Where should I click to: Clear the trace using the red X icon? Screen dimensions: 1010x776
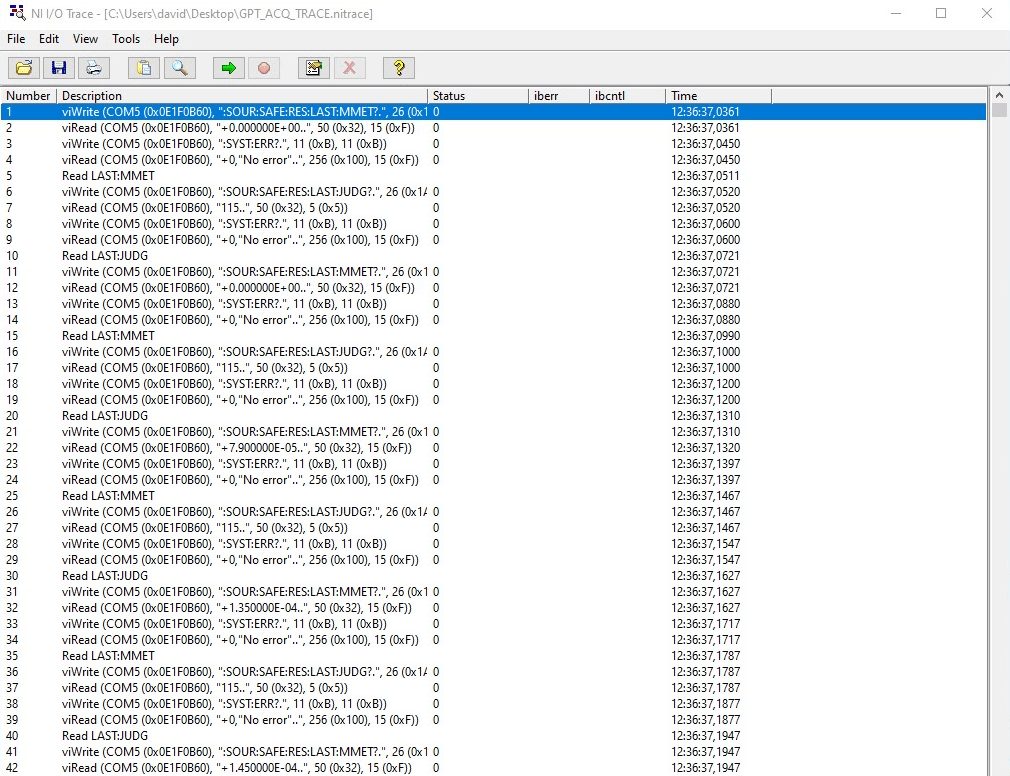point(350,68)
